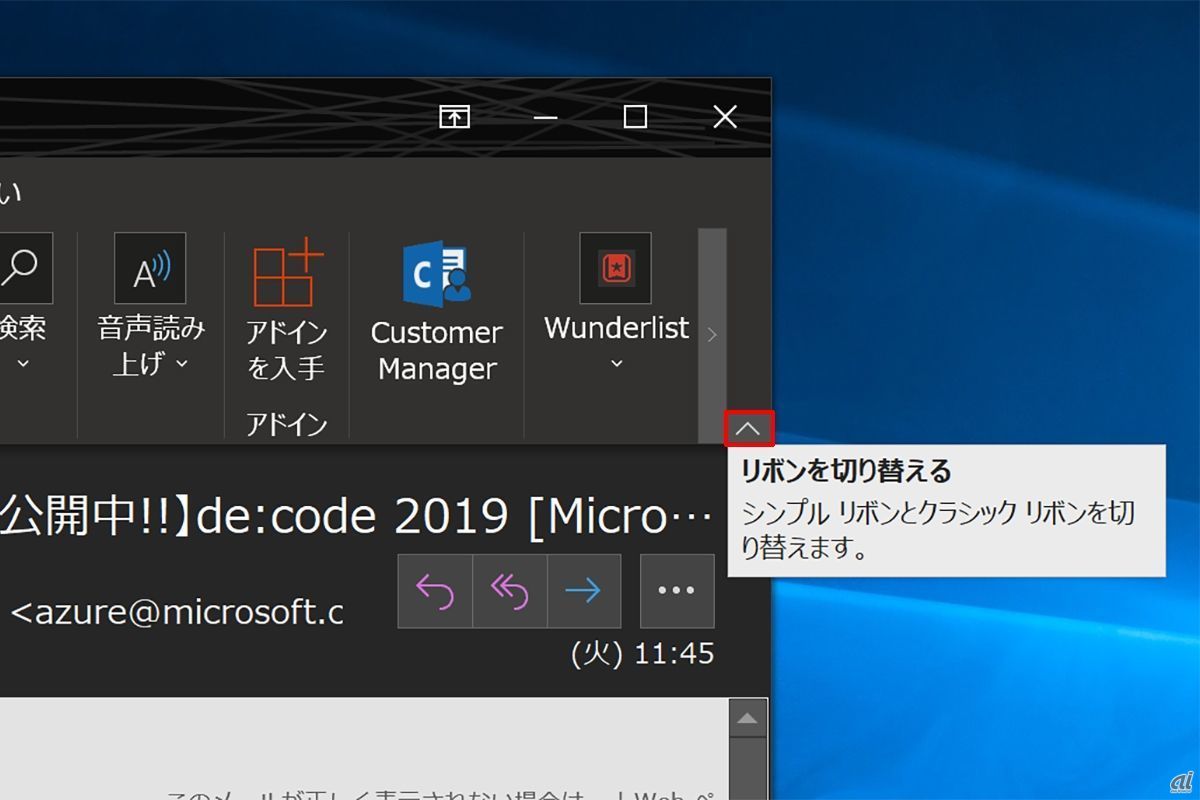Click the 音声読み上げ read aloud icon
The image size is (1200, 800).
150,268
